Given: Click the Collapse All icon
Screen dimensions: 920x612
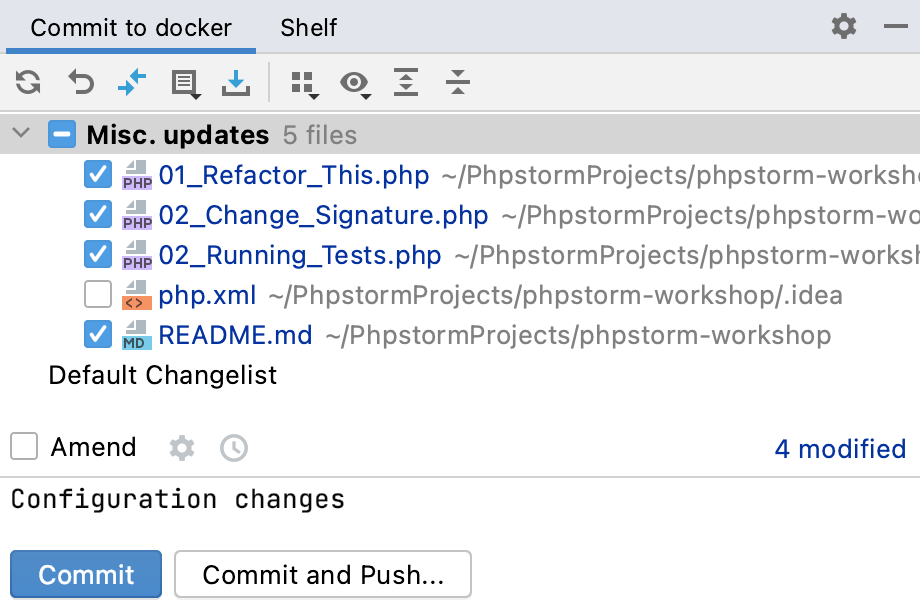Looking at the screenshot, I should 458,82.
